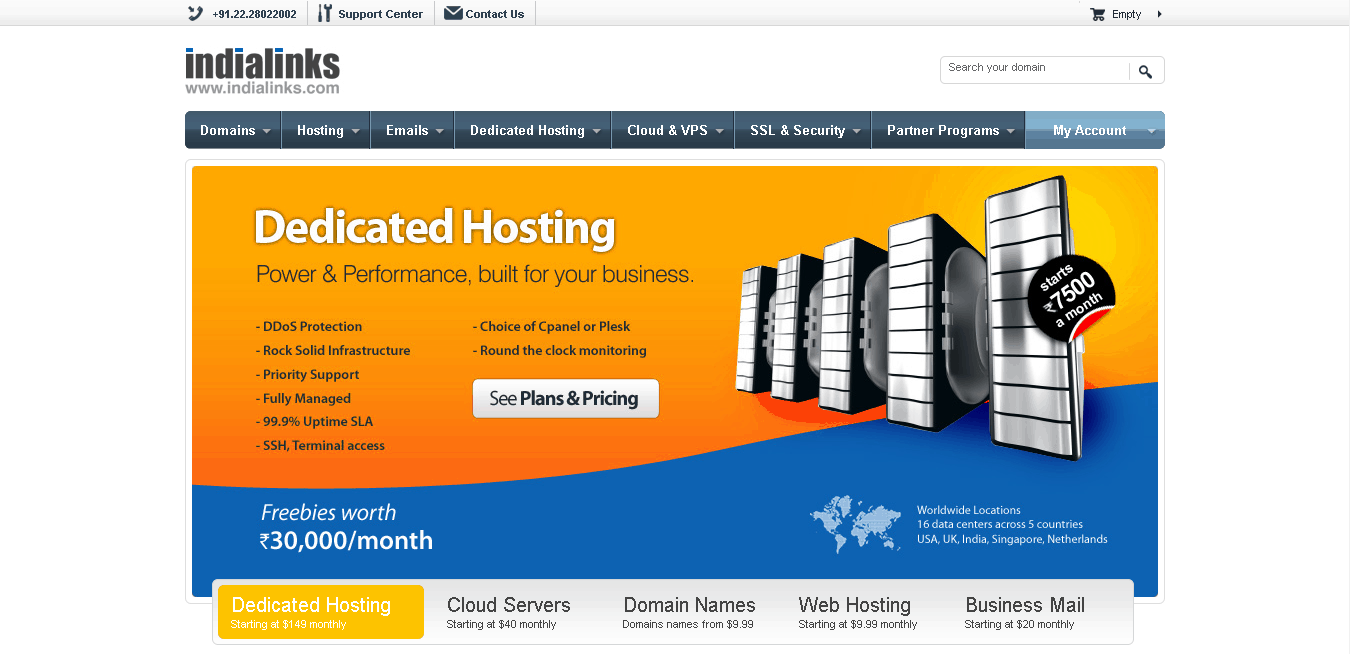
Task: Click the DDoS Protection bullet
Action: click(309, 326)
